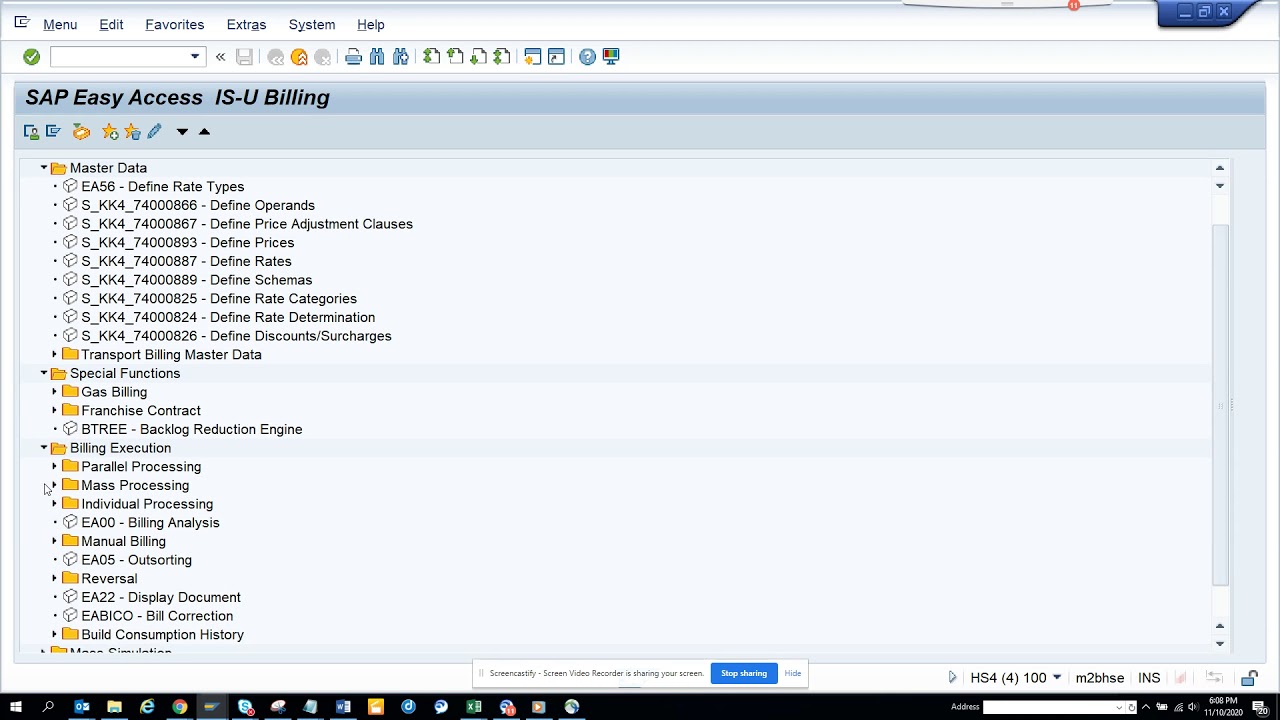1280x720 pixels.
Task: Open the System menu
Action: click(x=312, y=24)
